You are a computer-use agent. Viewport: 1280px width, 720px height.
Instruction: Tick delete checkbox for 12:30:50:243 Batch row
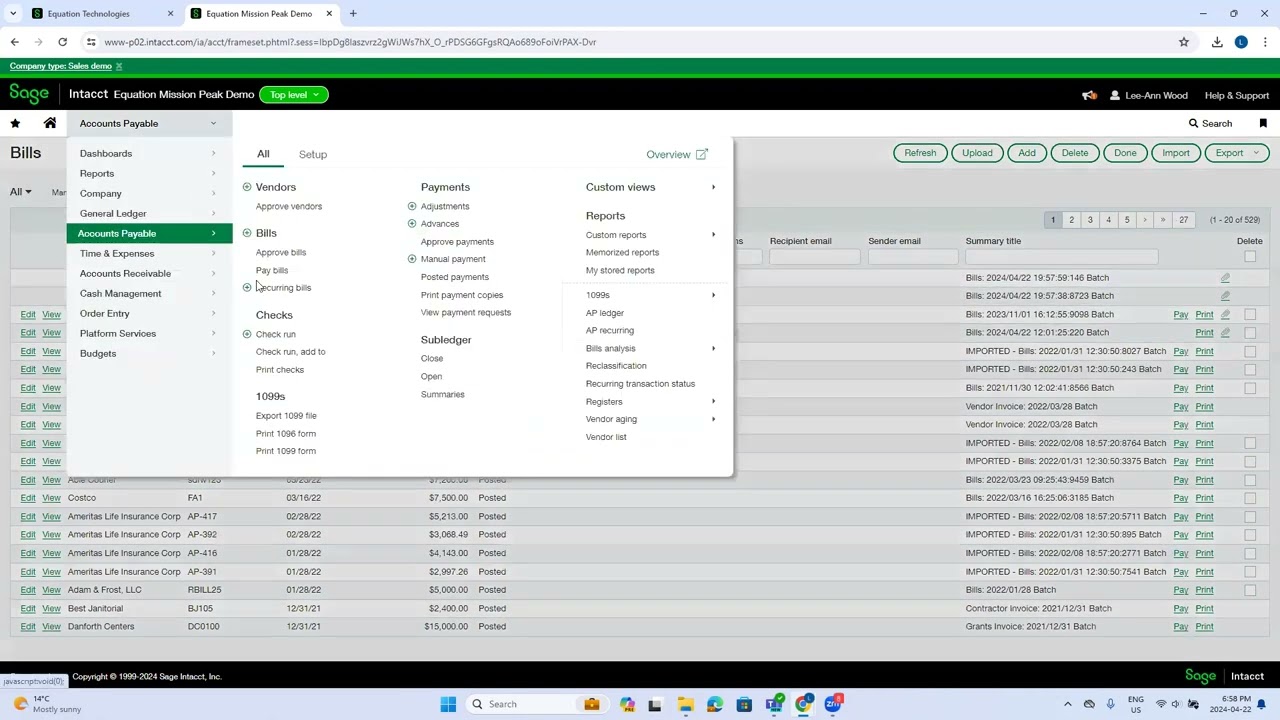coord(1250,369)
